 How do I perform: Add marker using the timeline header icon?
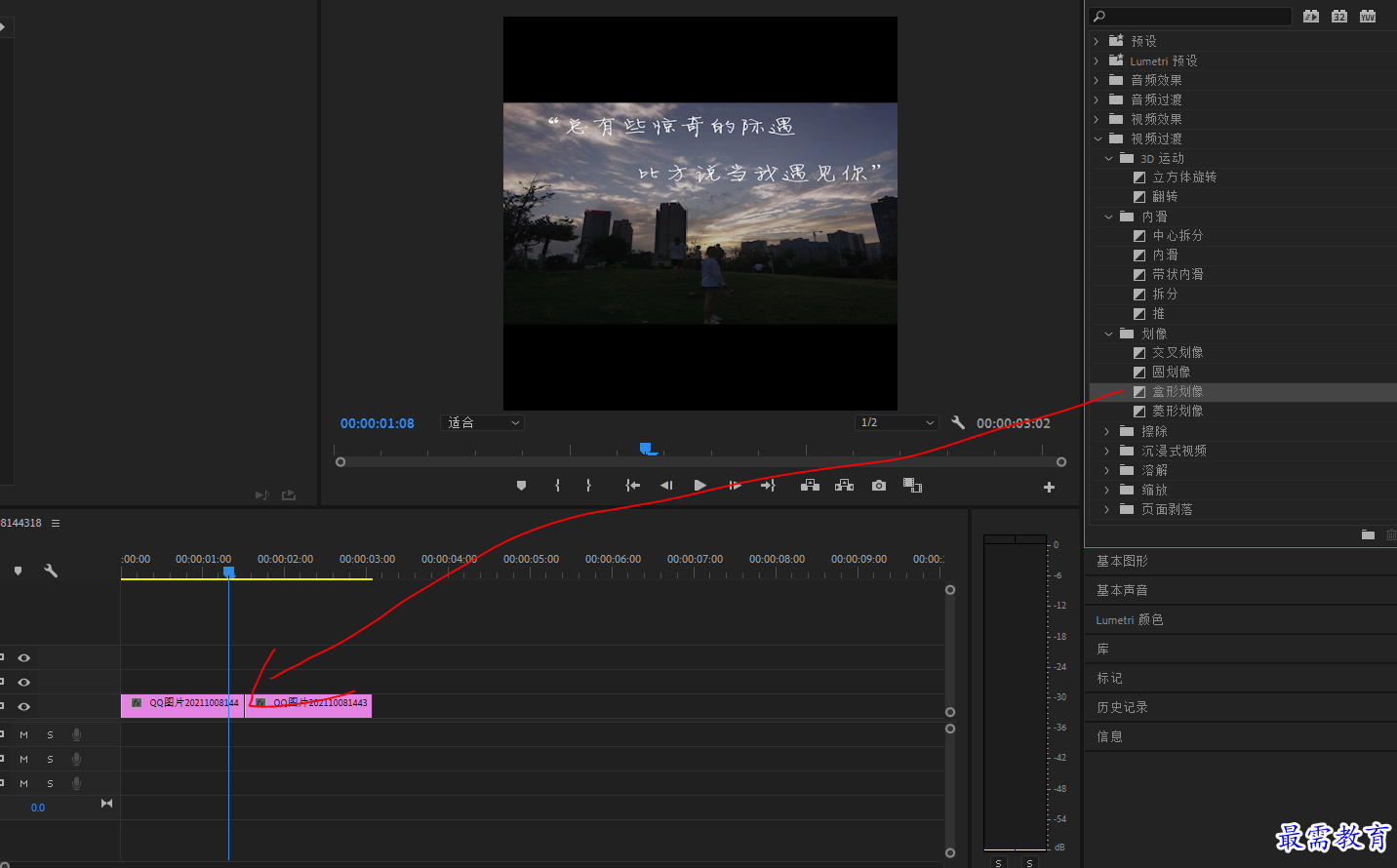18,571
